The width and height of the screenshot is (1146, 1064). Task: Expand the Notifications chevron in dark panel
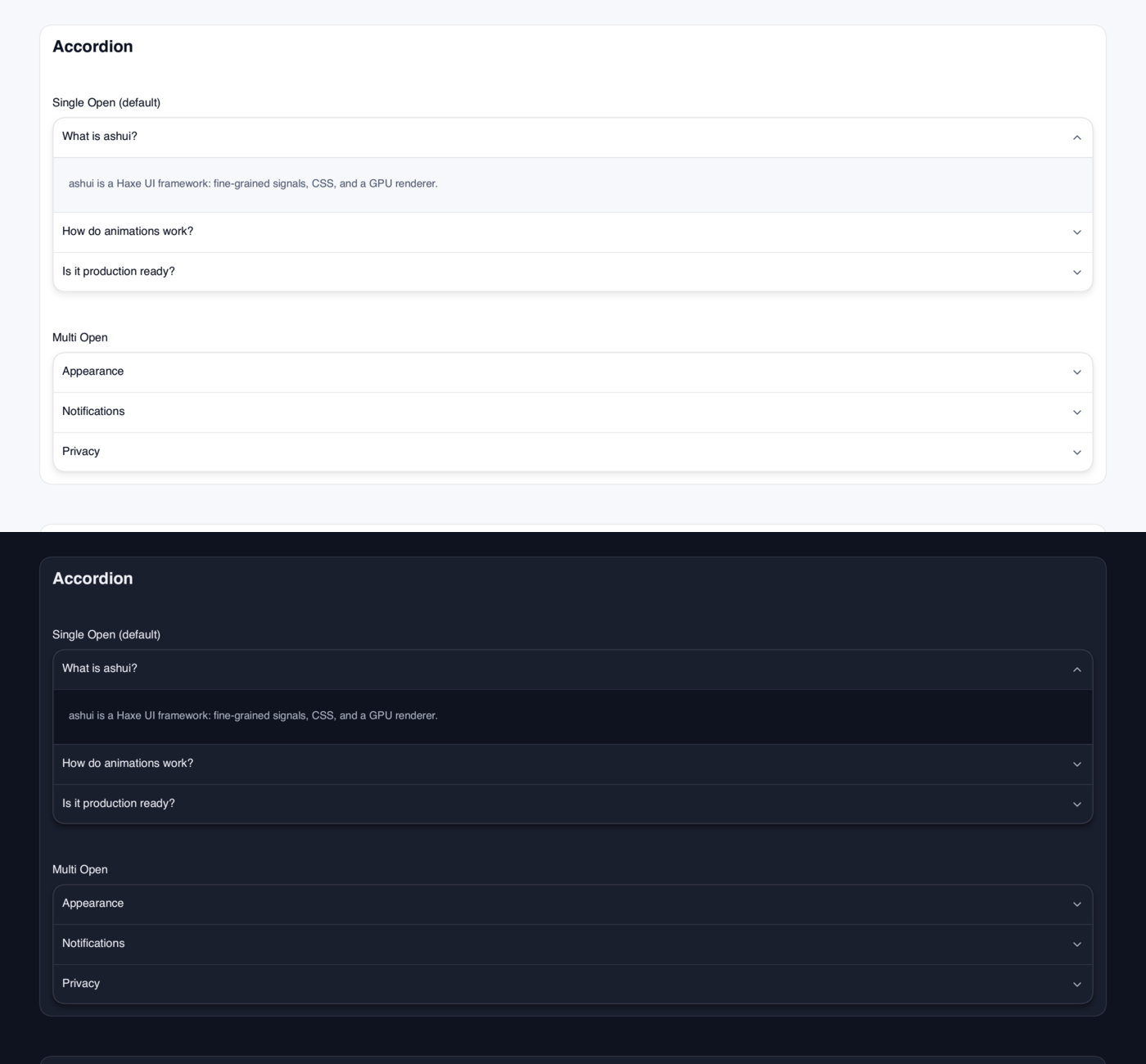pyautogui.click(x=1077, y=945)
